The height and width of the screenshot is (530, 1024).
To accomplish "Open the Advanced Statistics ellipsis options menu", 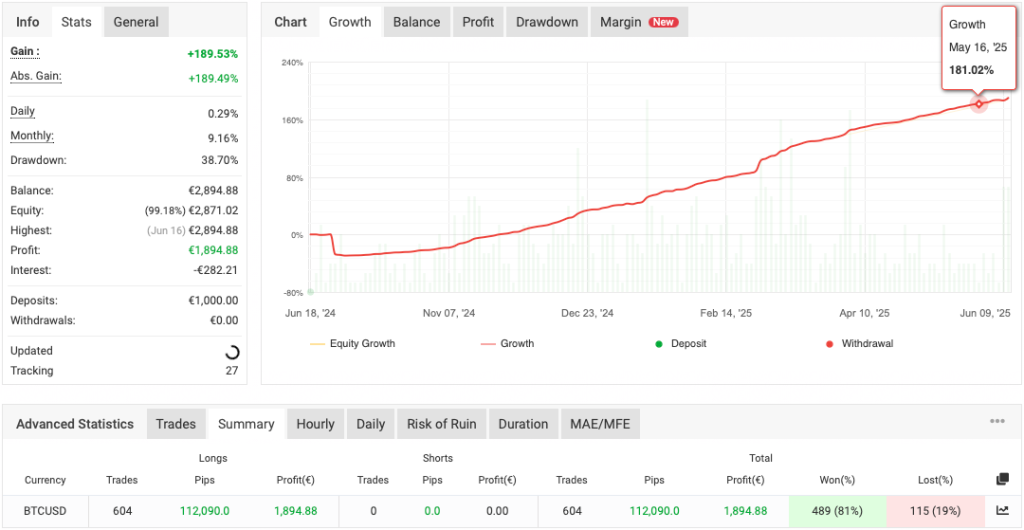I will click(x=997, y=422).
